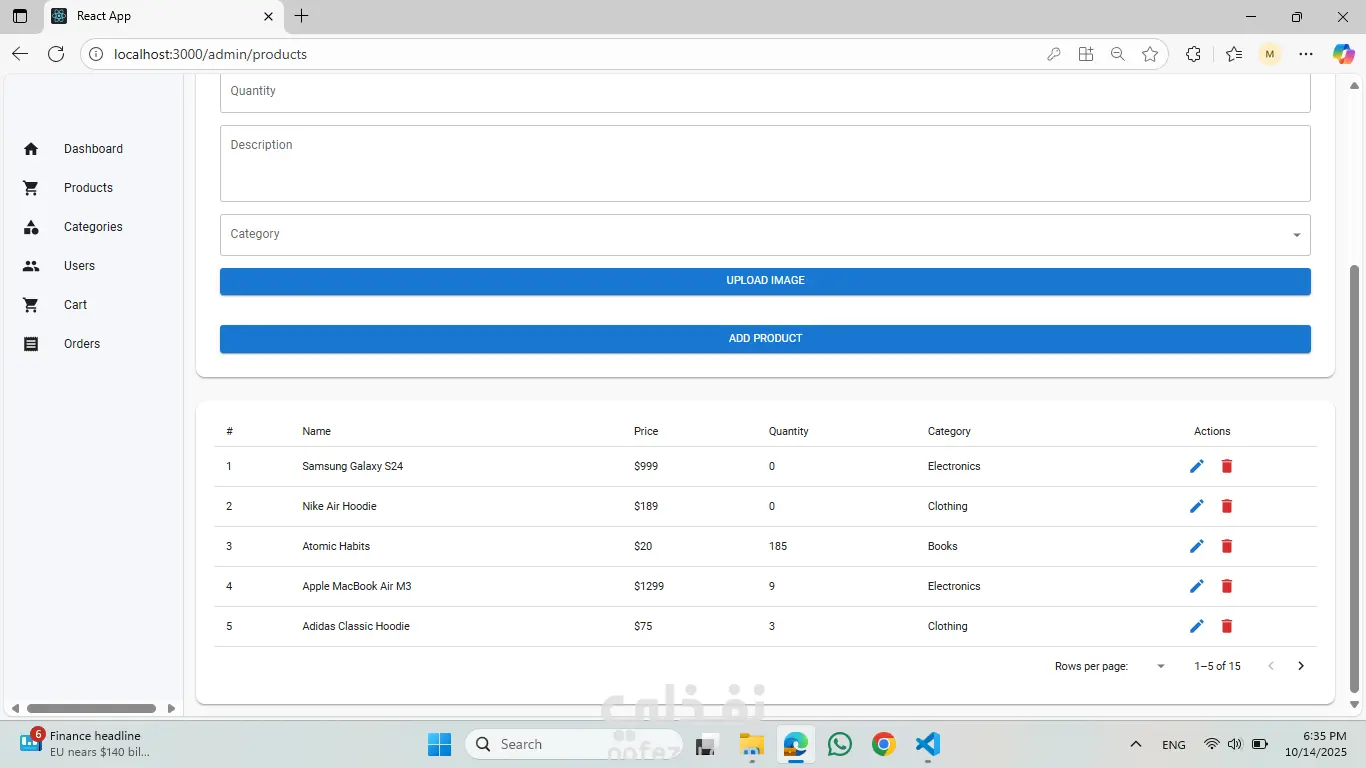Image resolution: width=1366 pixels, height=768 pixels.
Task: Click the page's vertical scrollbar thumb
Action: pyautogui.click(x=1355, y=478)
